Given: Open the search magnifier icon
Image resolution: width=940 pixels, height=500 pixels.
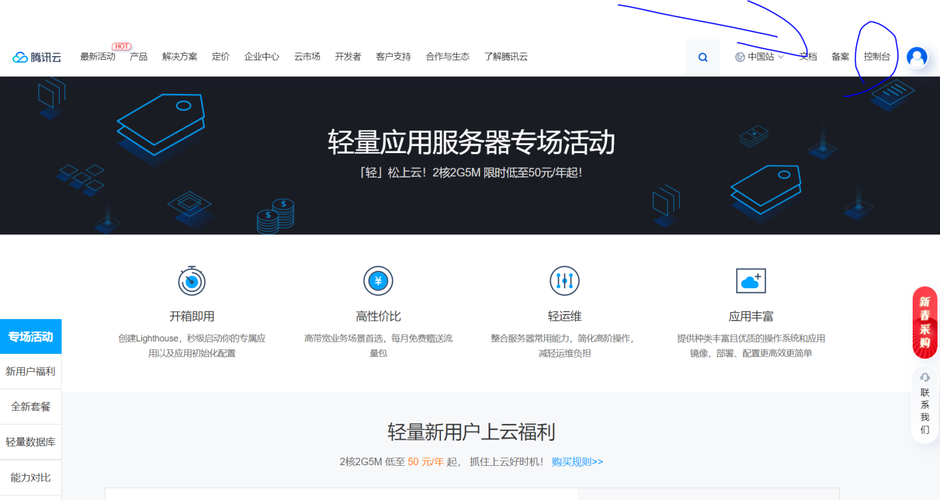Looking at the screenshot, I should (x=703, y=57).
